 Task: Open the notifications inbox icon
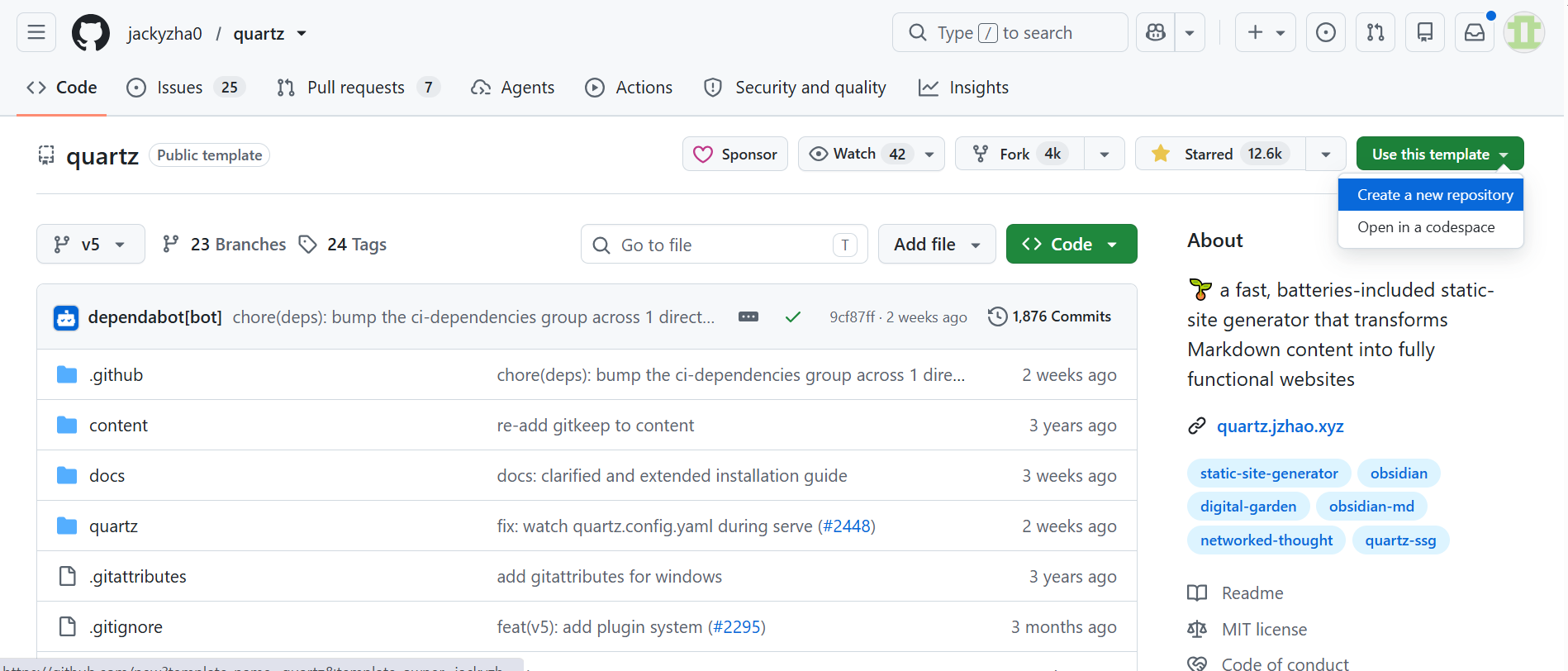pos(1475,32)
